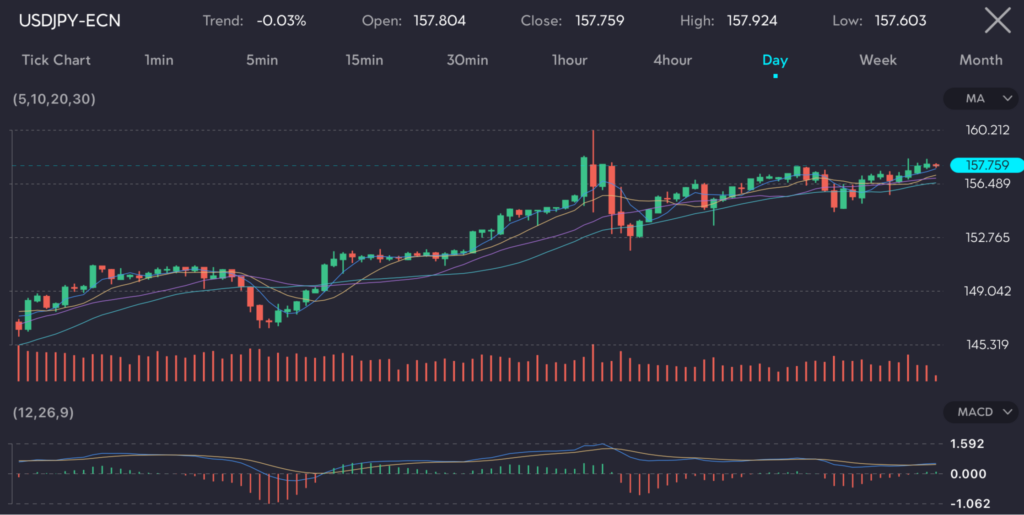Choose the 30min interval
Viewport: 1024px width, 515px height.
click(x=467, y=60)
